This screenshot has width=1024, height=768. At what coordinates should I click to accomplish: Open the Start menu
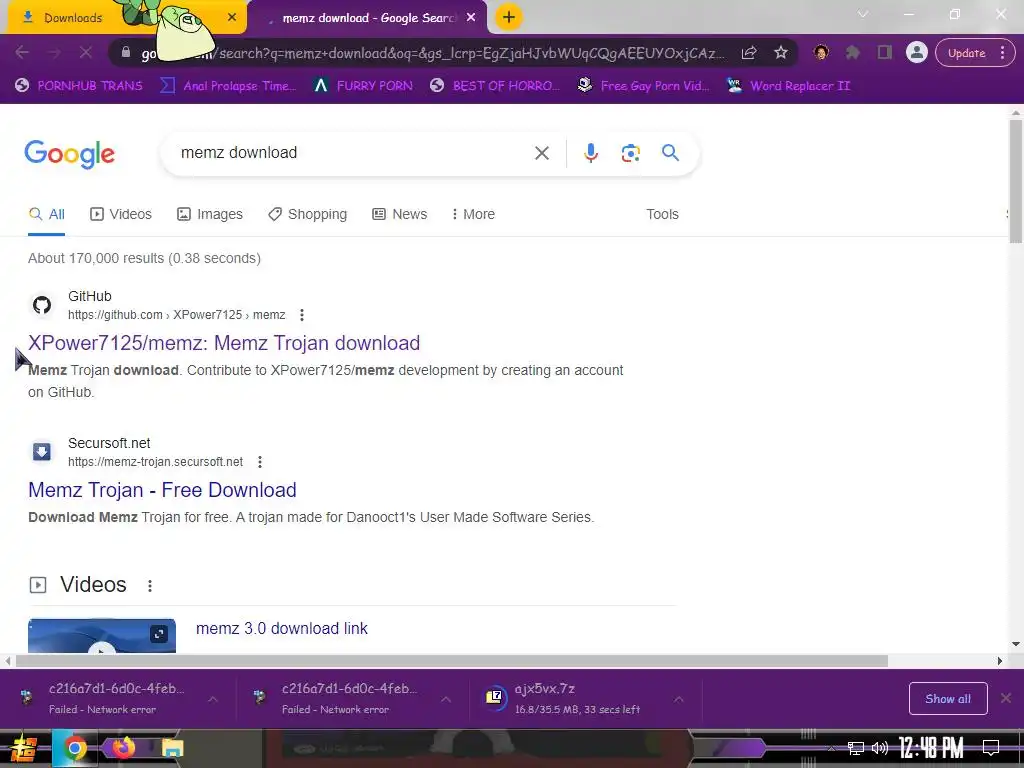tap(24, 748)
